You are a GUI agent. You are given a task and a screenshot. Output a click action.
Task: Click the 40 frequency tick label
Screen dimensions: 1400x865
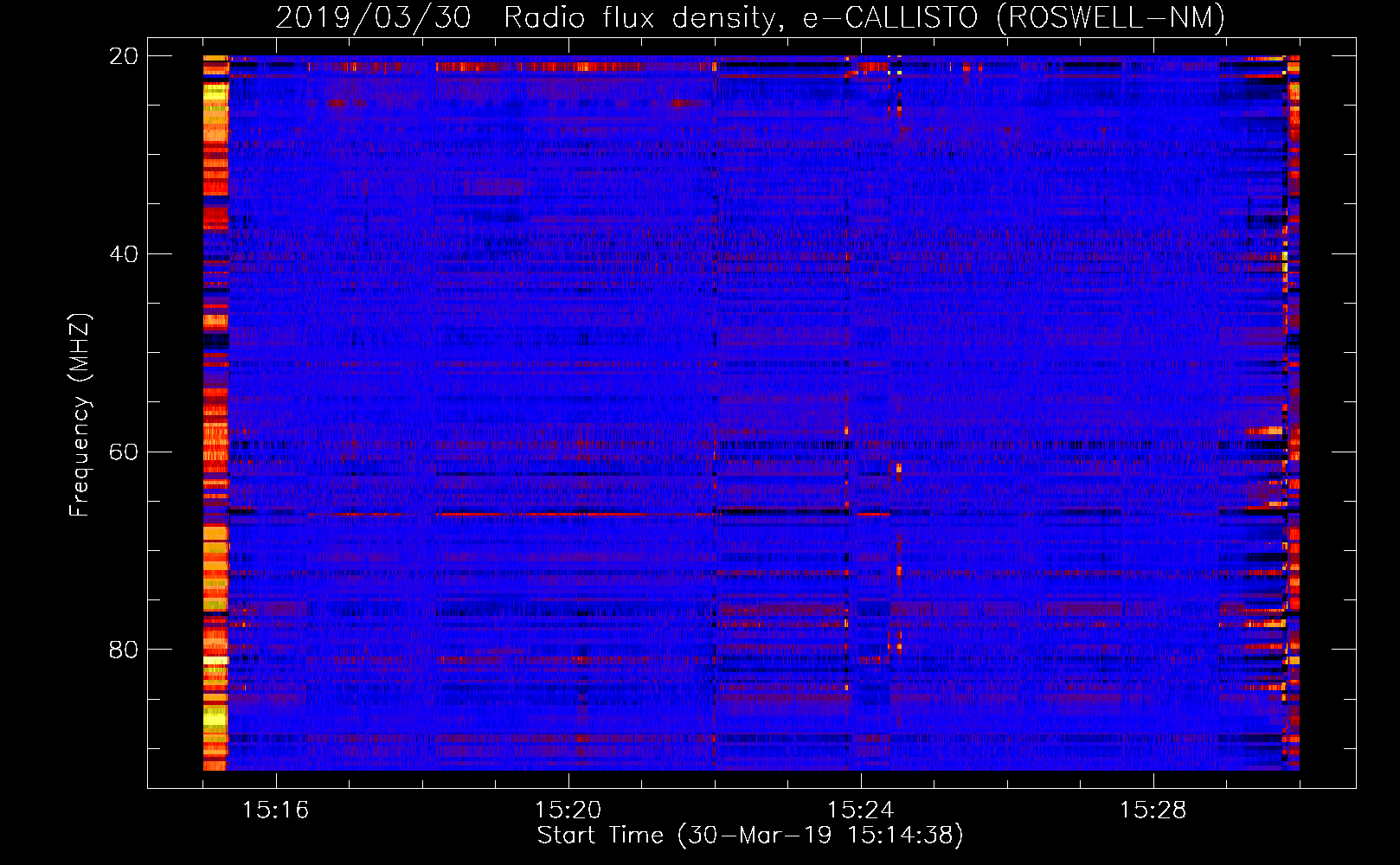[123, 254]
